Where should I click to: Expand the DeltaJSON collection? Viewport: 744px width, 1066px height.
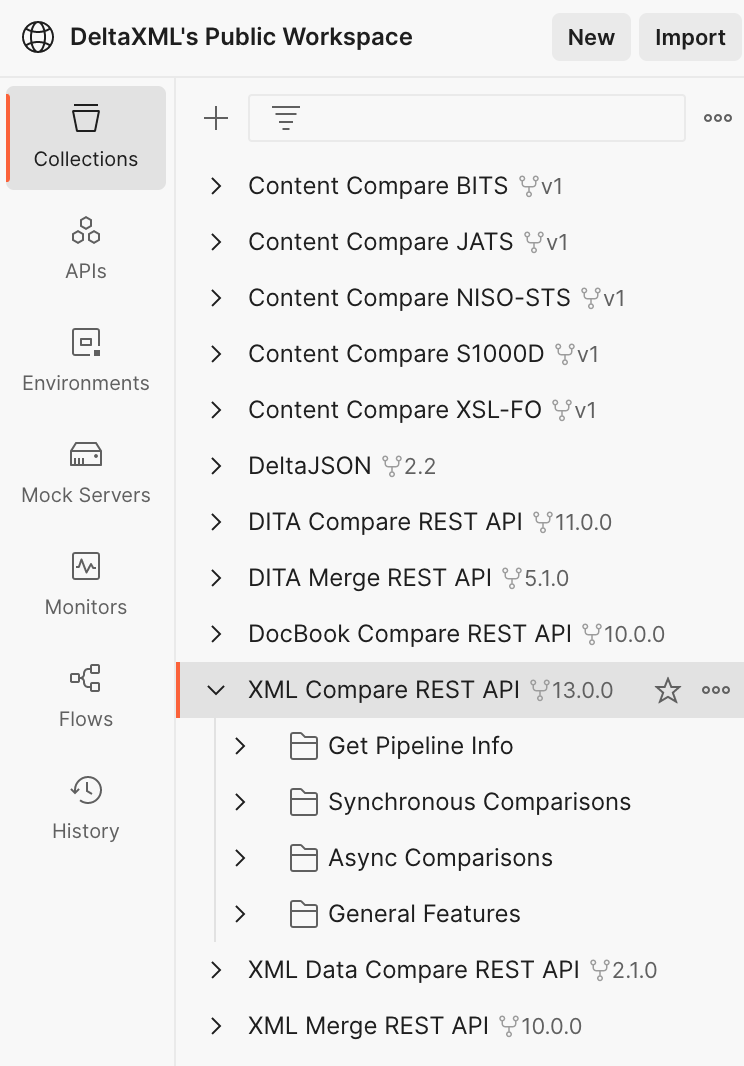215,466
